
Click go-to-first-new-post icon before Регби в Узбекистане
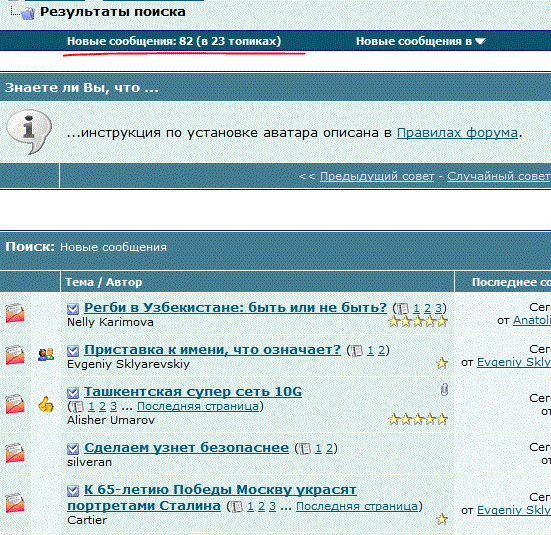pyautogui.click(x=73, y=309)
